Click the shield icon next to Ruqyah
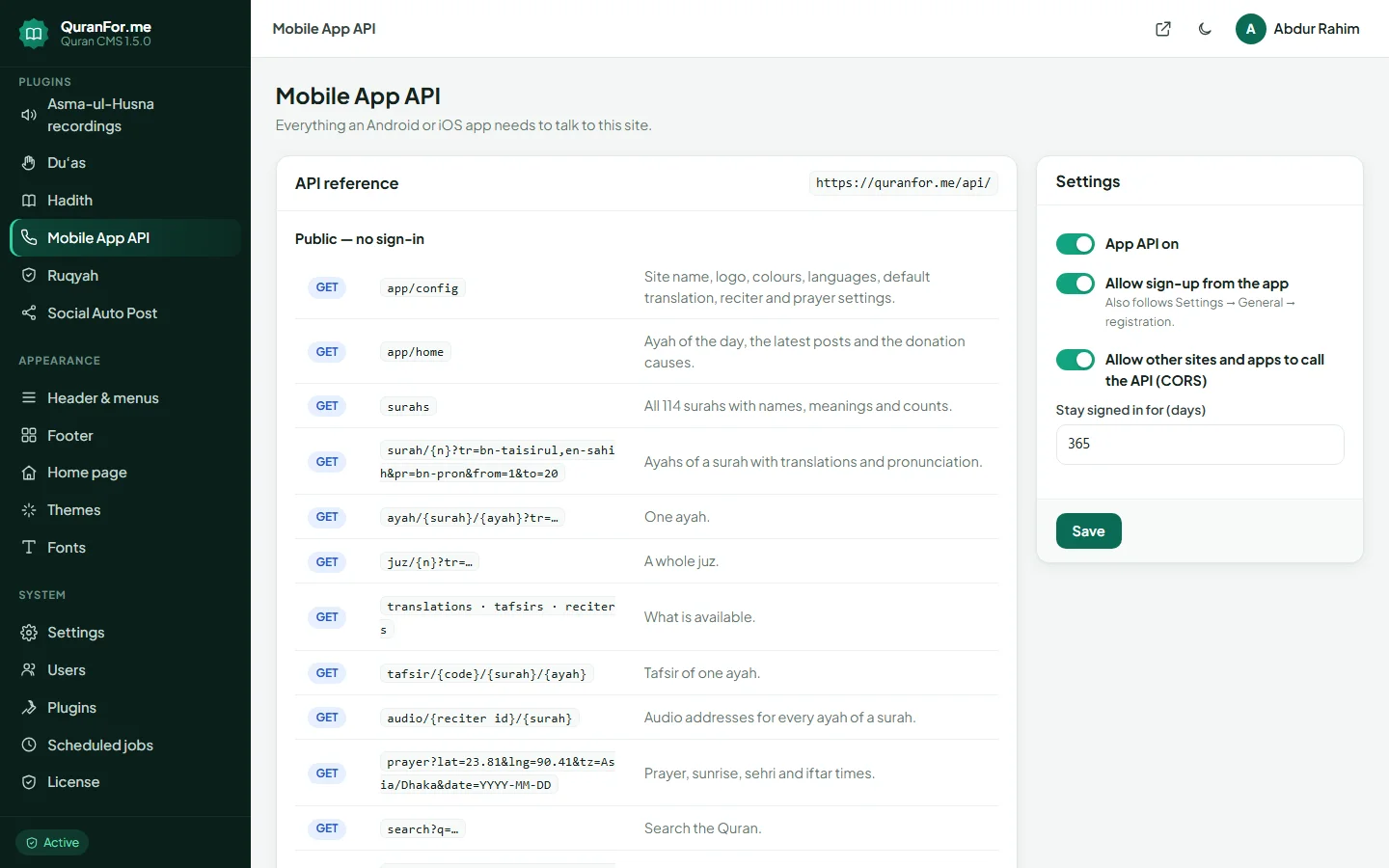1389x868 pixels. [29, 275]
